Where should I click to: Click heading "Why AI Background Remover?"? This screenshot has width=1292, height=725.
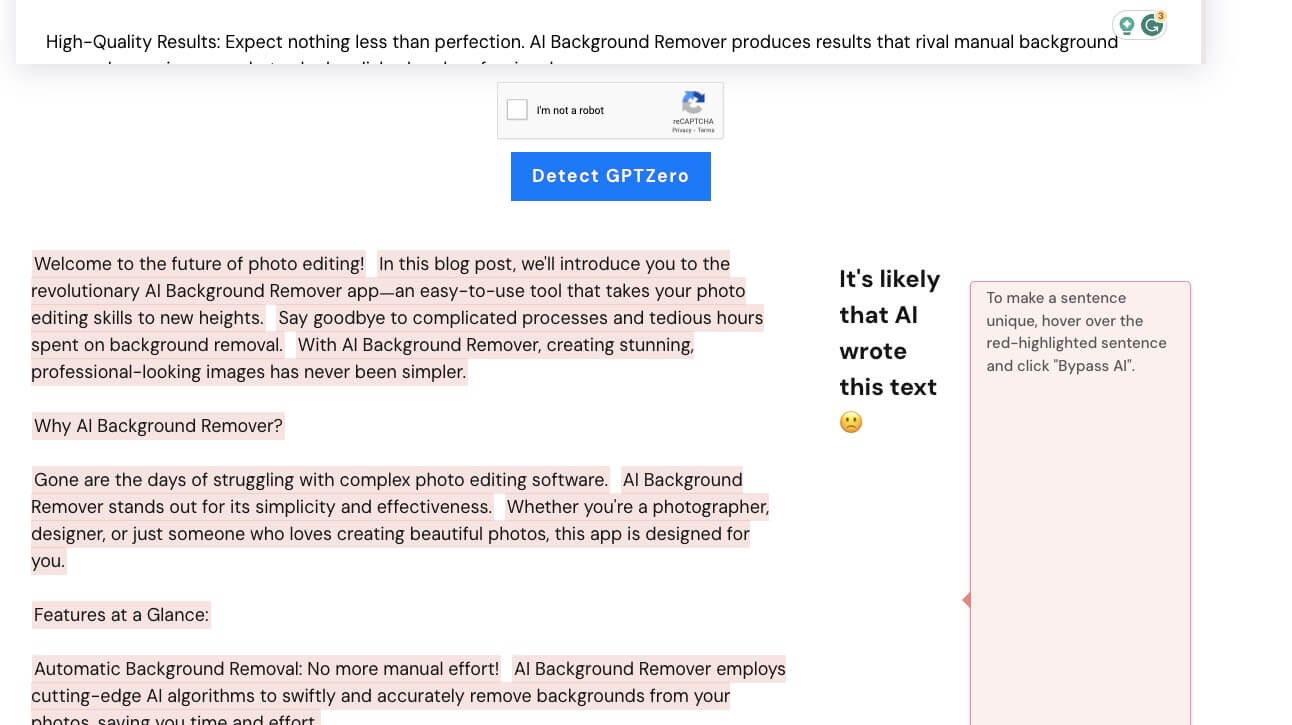(158, 426)
